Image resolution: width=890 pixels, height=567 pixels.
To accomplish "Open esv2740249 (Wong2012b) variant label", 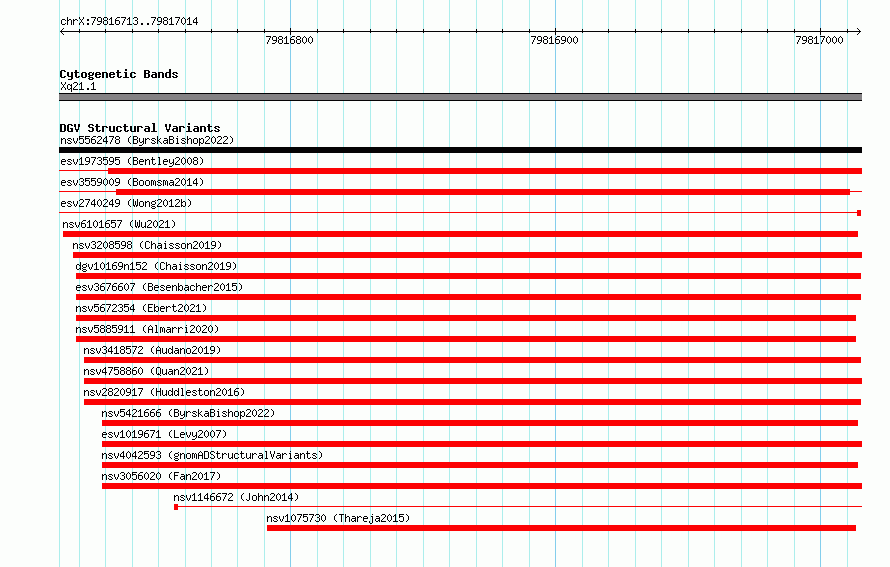I will tap(126, 203).
